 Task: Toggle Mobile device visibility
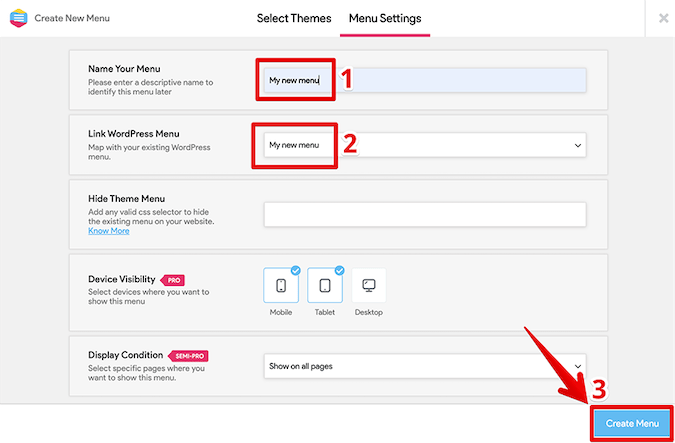[281, 285]
